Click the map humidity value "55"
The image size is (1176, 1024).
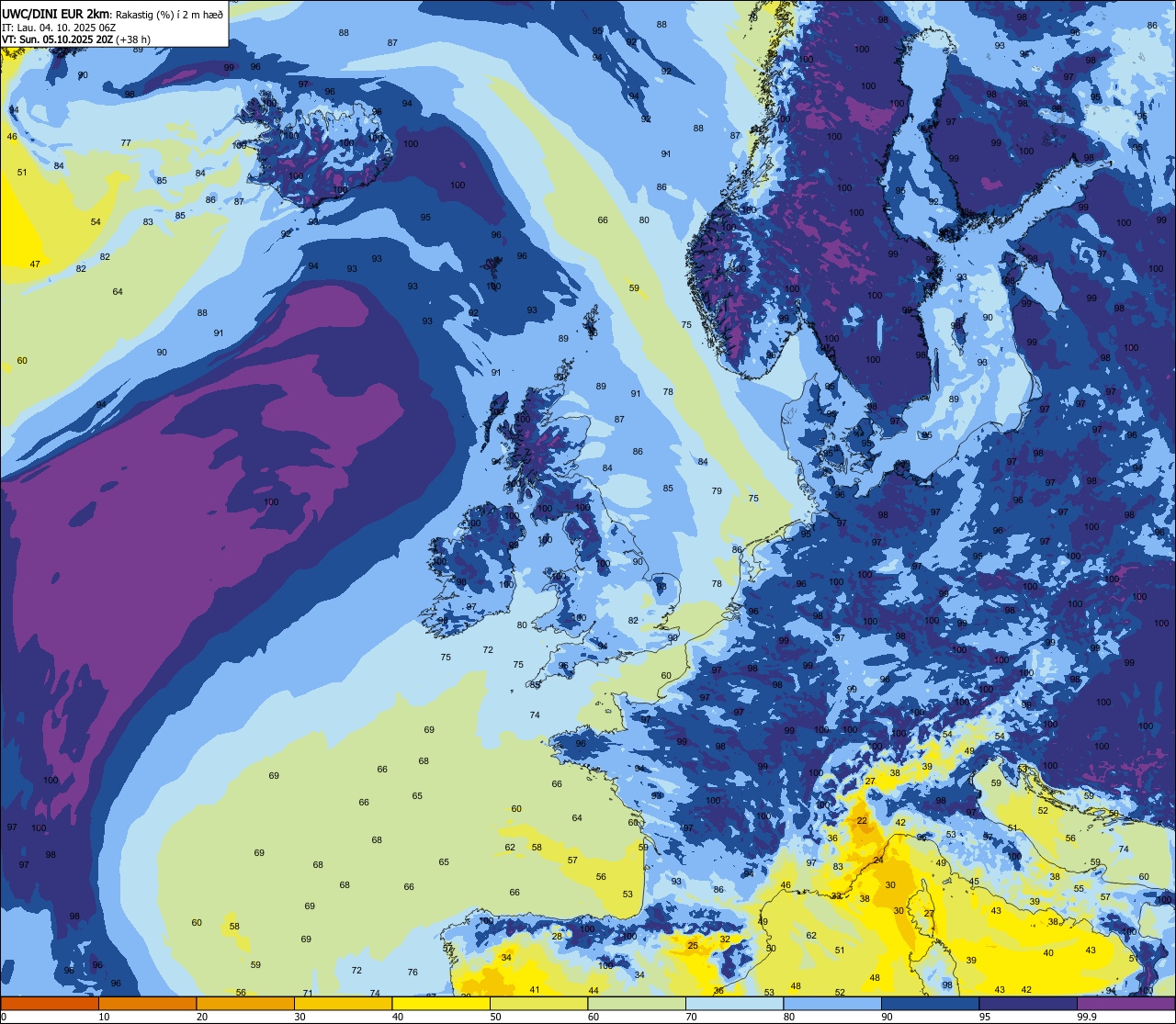coord(1079,888)
